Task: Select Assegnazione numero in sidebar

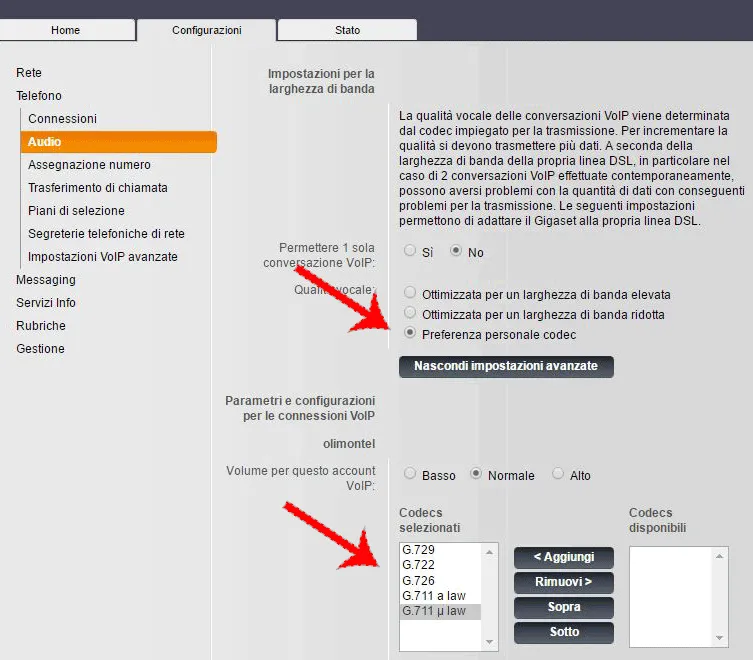Action: [x=89, y=165]
